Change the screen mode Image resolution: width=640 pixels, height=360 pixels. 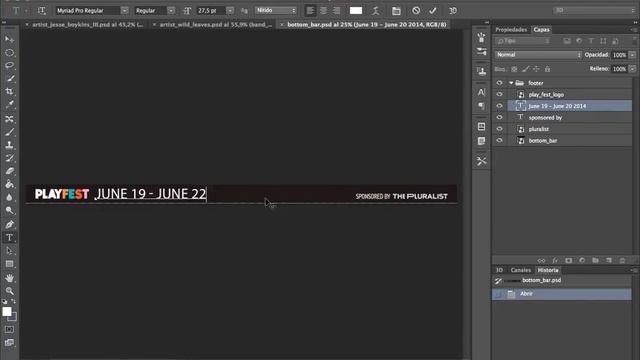point(9,342)
